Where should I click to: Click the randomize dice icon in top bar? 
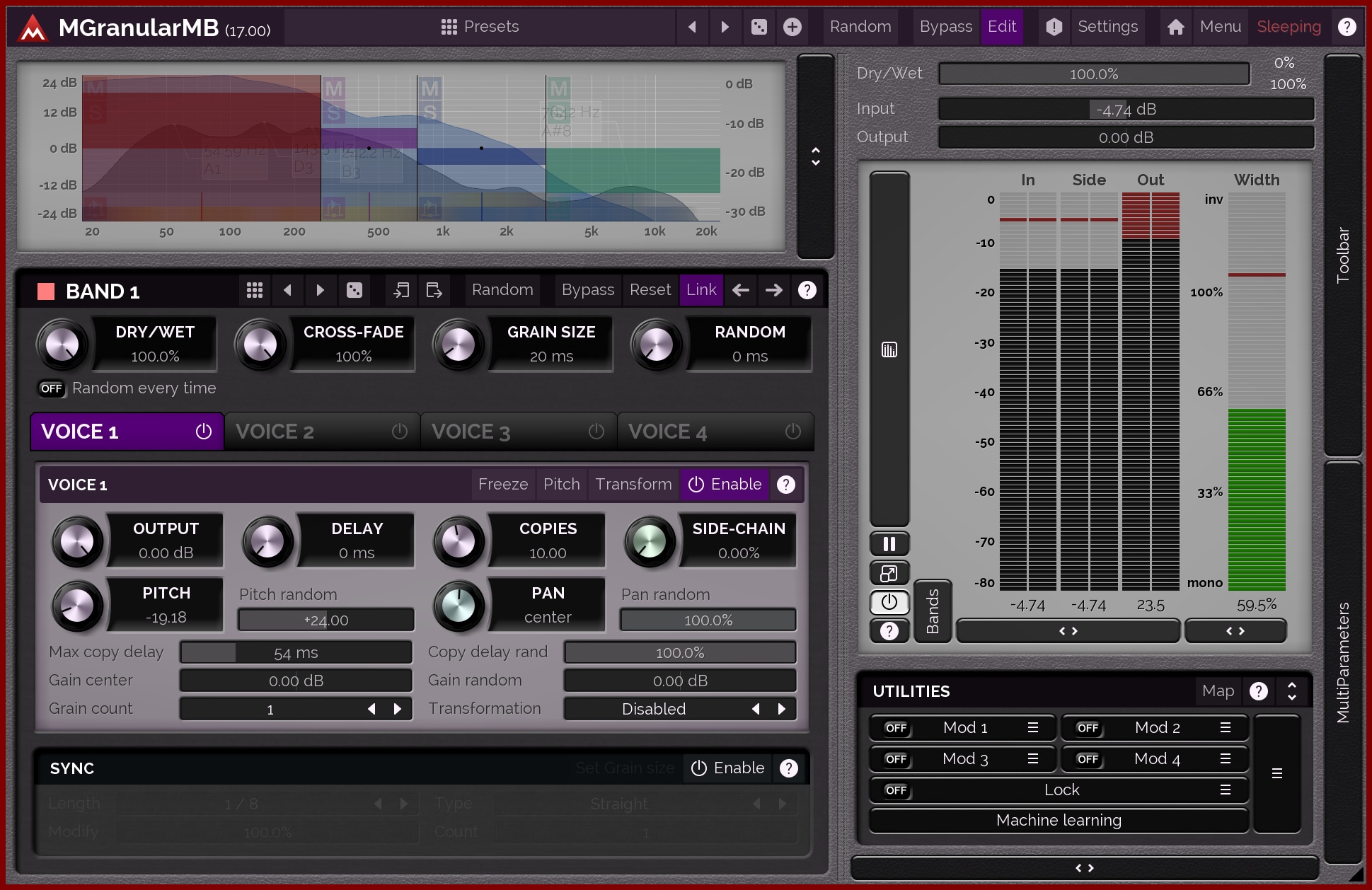[759, 27]
